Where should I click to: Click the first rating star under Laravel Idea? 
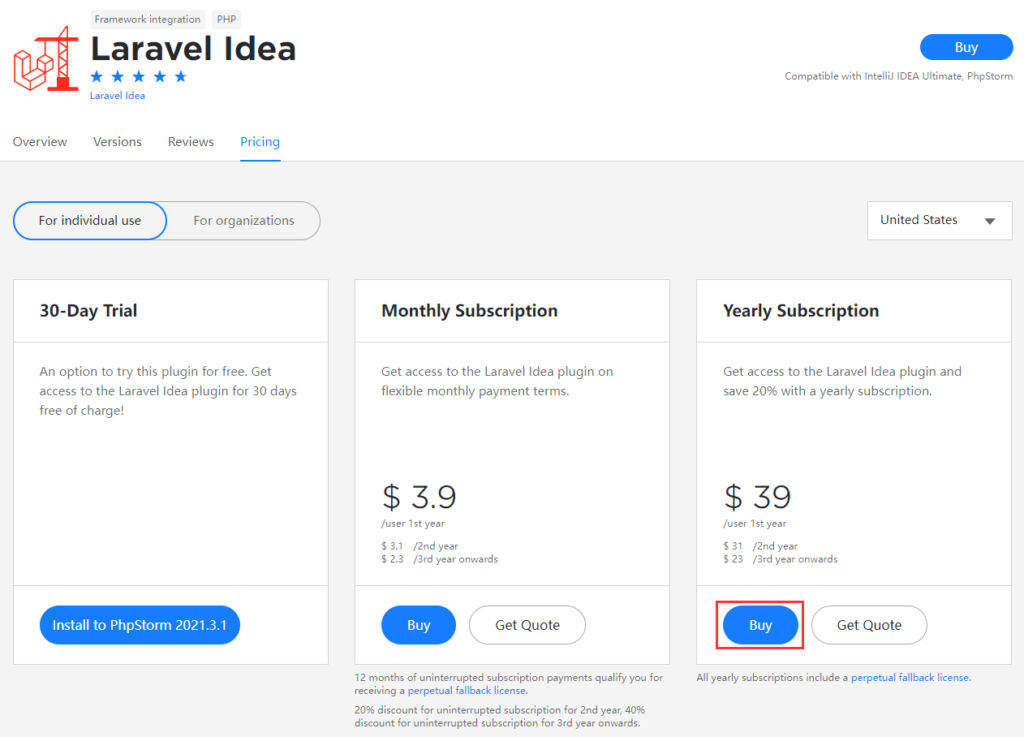pos(96,74)
